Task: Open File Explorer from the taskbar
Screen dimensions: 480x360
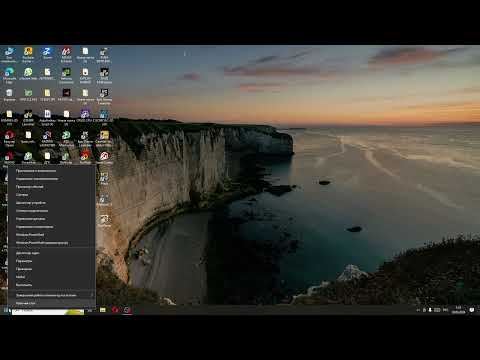Action: pyautogui.click(x=103, y=310)
